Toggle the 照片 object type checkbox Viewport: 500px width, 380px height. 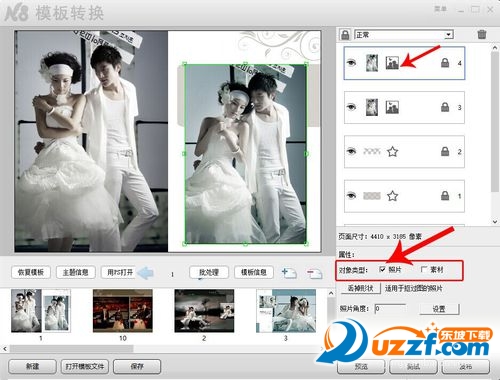[382, 269]
